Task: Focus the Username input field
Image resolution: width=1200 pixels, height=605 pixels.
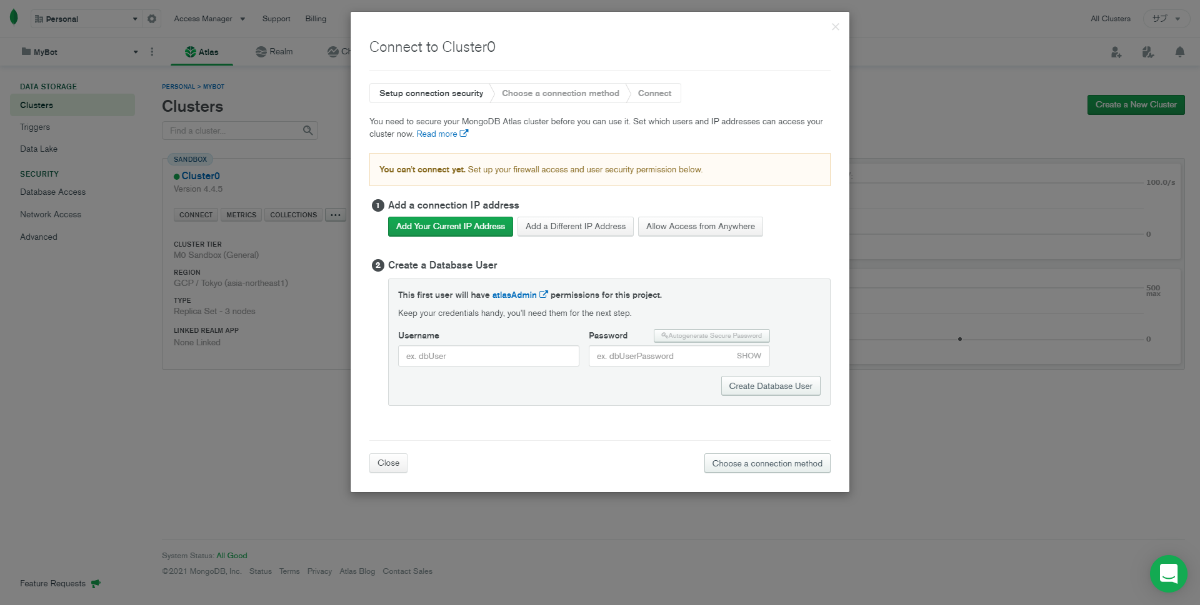Action: point(488,356)
